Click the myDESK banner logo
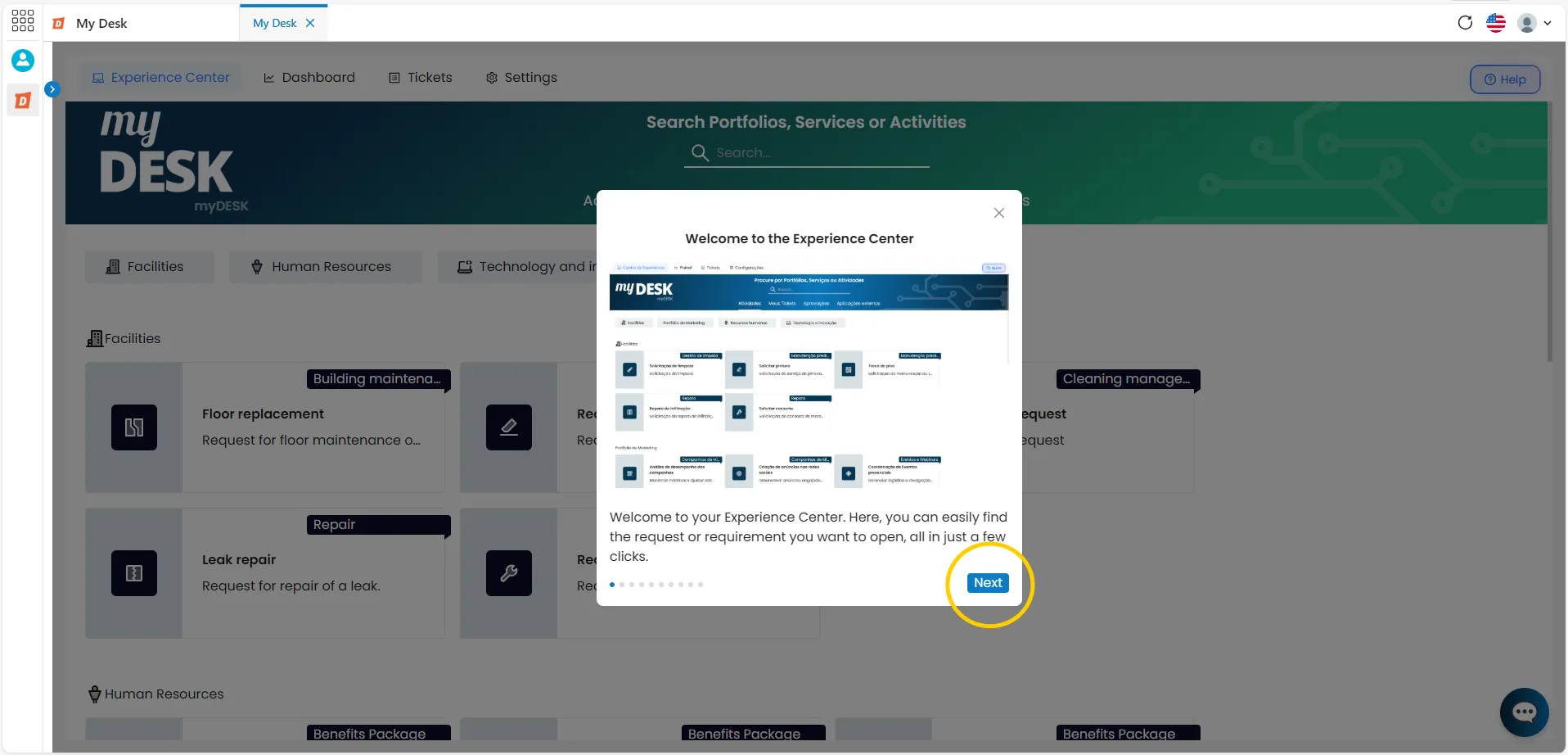This screenshot has height=755, width=1568. [x=173, y=161]
